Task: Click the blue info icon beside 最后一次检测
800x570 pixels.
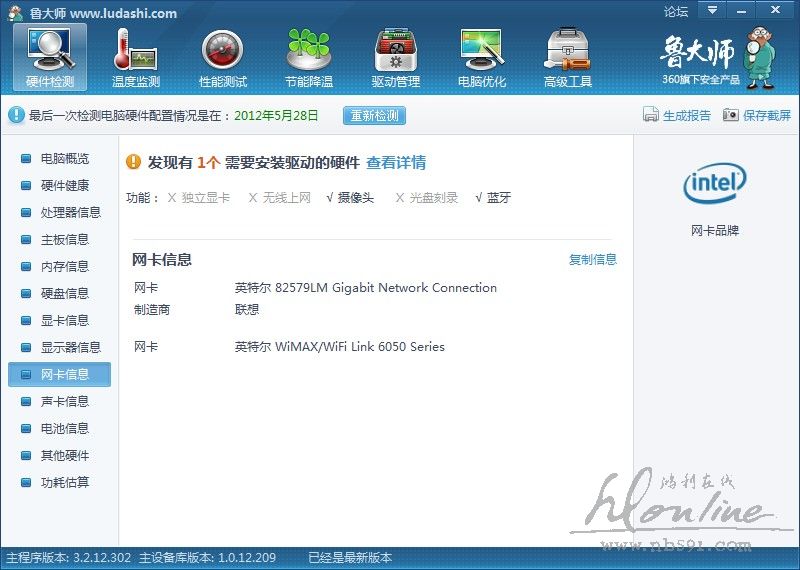Action: click(x=16, y=115)
